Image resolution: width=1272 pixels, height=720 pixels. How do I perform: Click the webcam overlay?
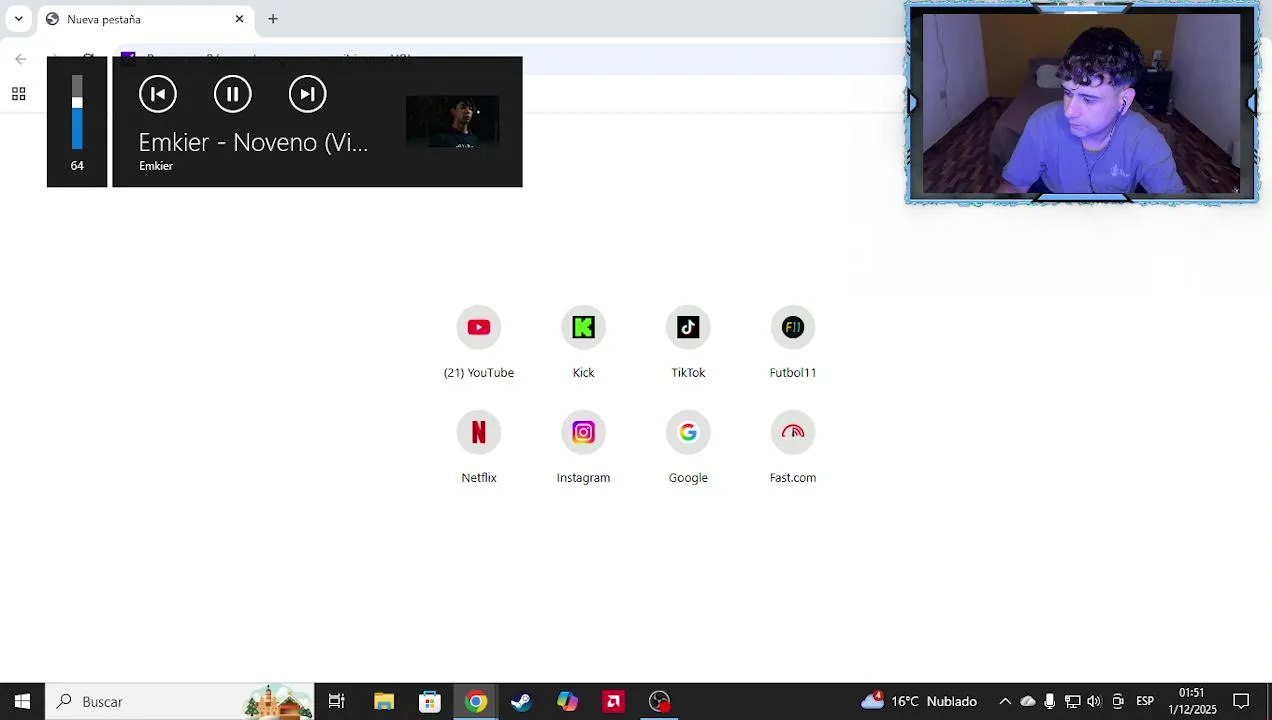point(1082,102)
